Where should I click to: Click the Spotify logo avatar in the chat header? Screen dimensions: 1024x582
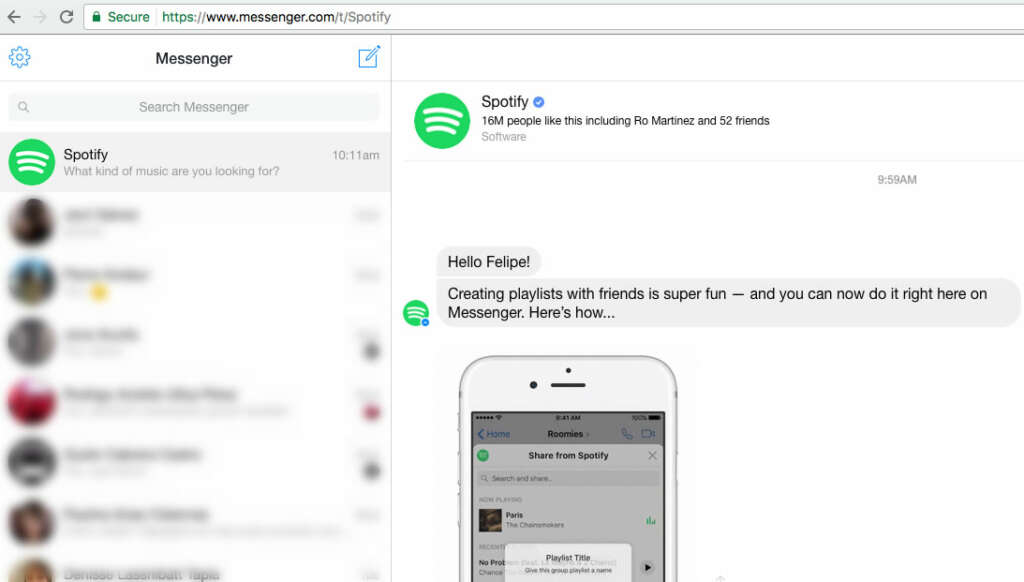(441, 120)
